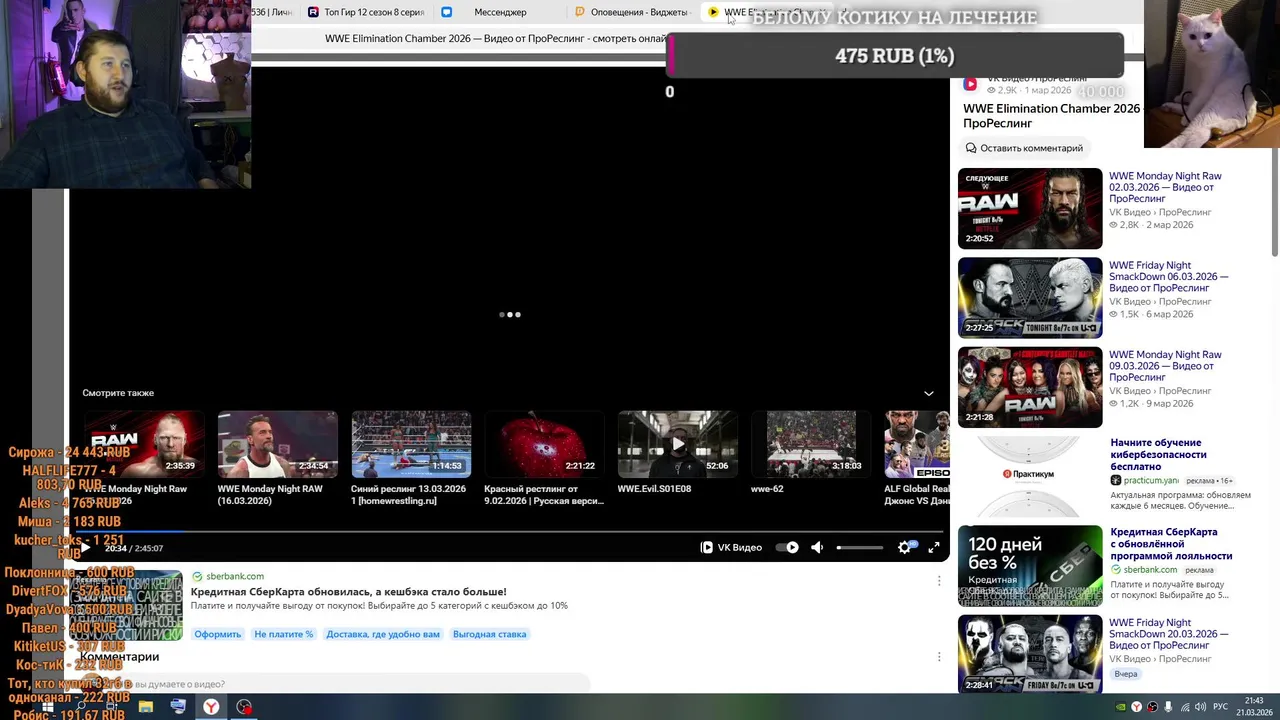
Task: Open video quality settings gear
Action: click(905, 547)
